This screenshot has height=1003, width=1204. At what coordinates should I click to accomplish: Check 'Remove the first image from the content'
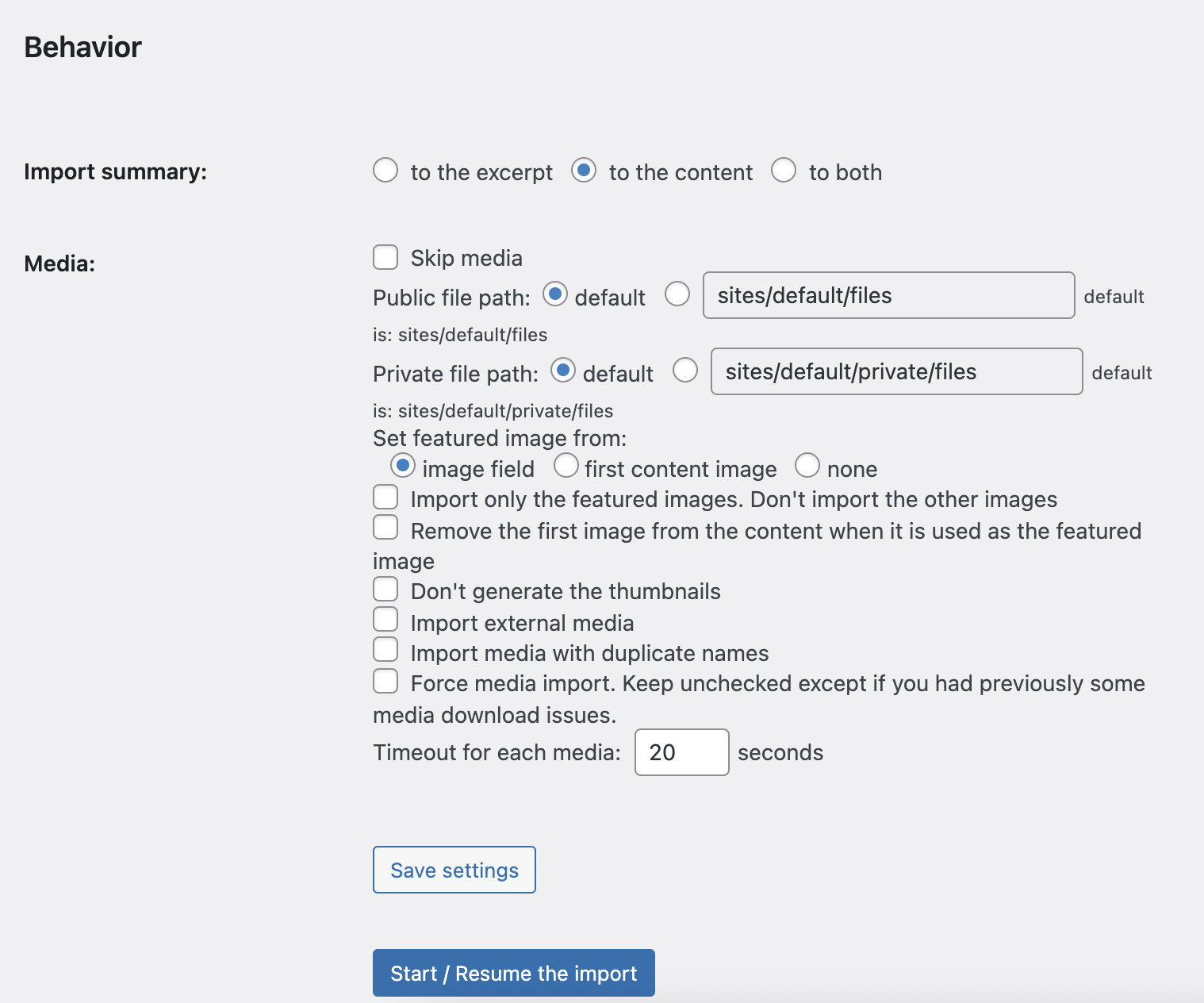(x=385, y=527)
